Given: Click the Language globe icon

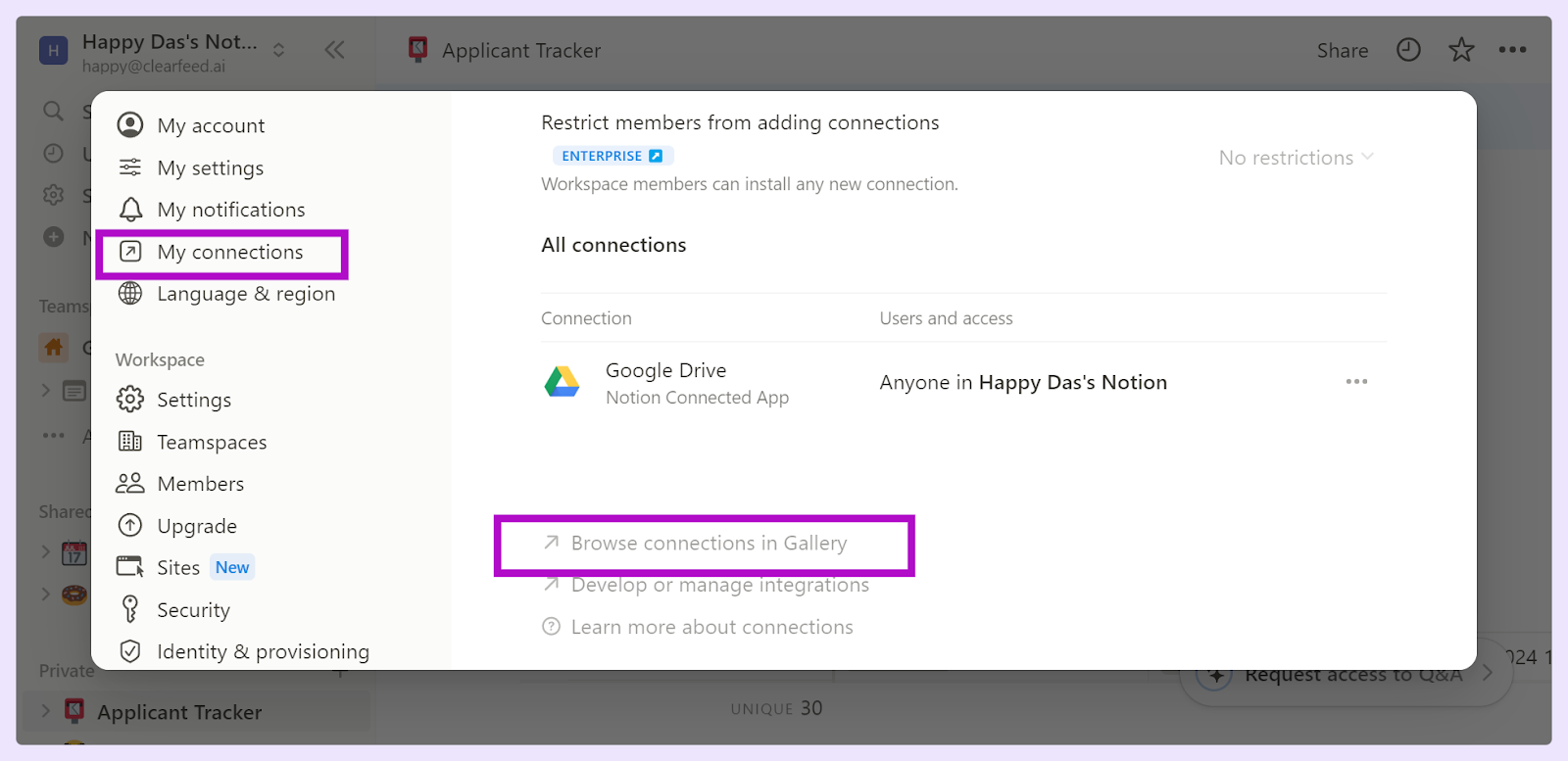Looking at the screenshot, I should 130,293.
